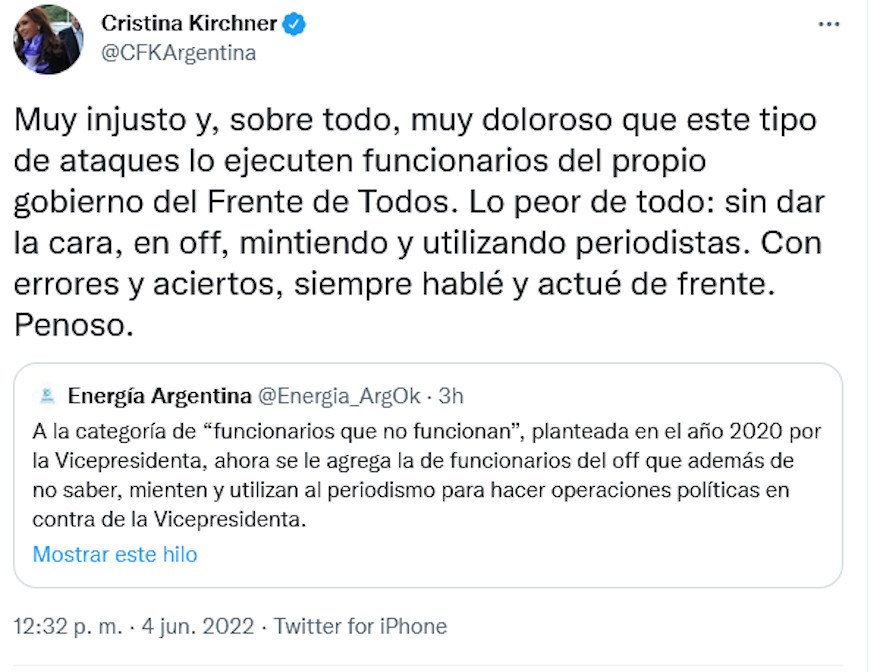Click the quoted tweet's 3h timestamp

point(451,396)
